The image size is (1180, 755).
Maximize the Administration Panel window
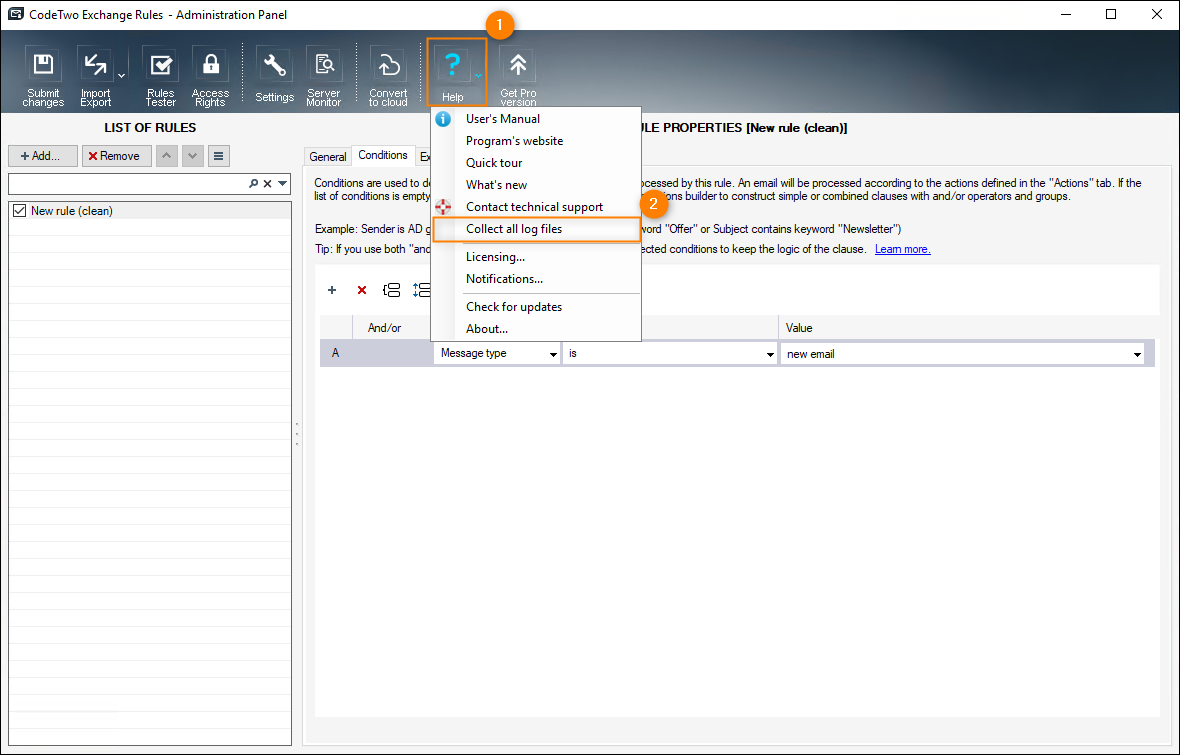coord(1111,14)
